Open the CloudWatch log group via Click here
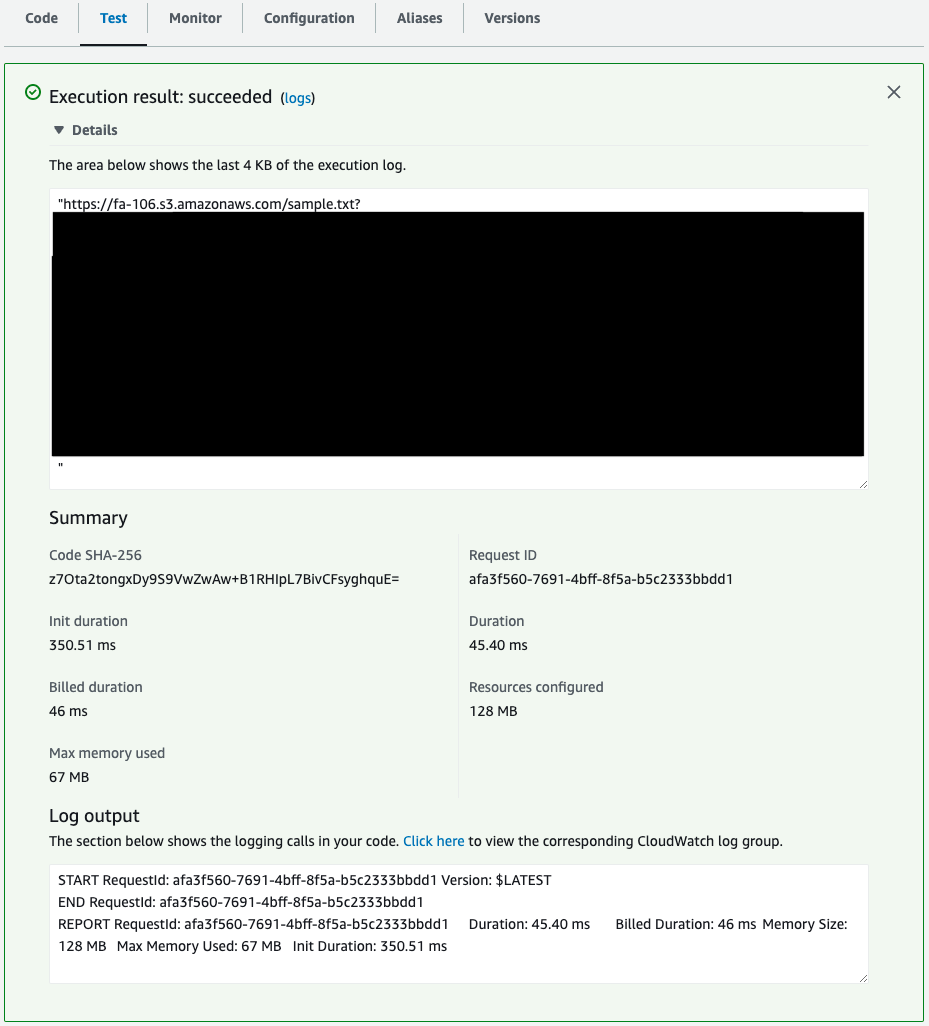This screenshot has height=1026, width=929. (x=433, y=841)
